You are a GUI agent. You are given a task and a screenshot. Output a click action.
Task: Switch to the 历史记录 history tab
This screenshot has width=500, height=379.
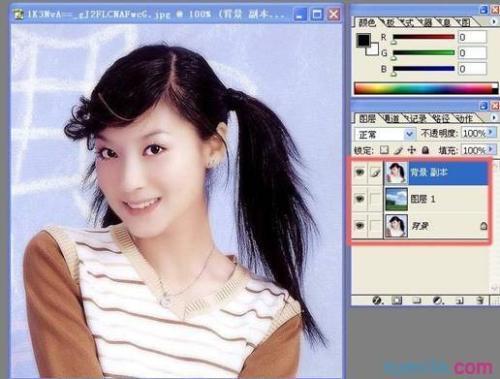(416, 118)
